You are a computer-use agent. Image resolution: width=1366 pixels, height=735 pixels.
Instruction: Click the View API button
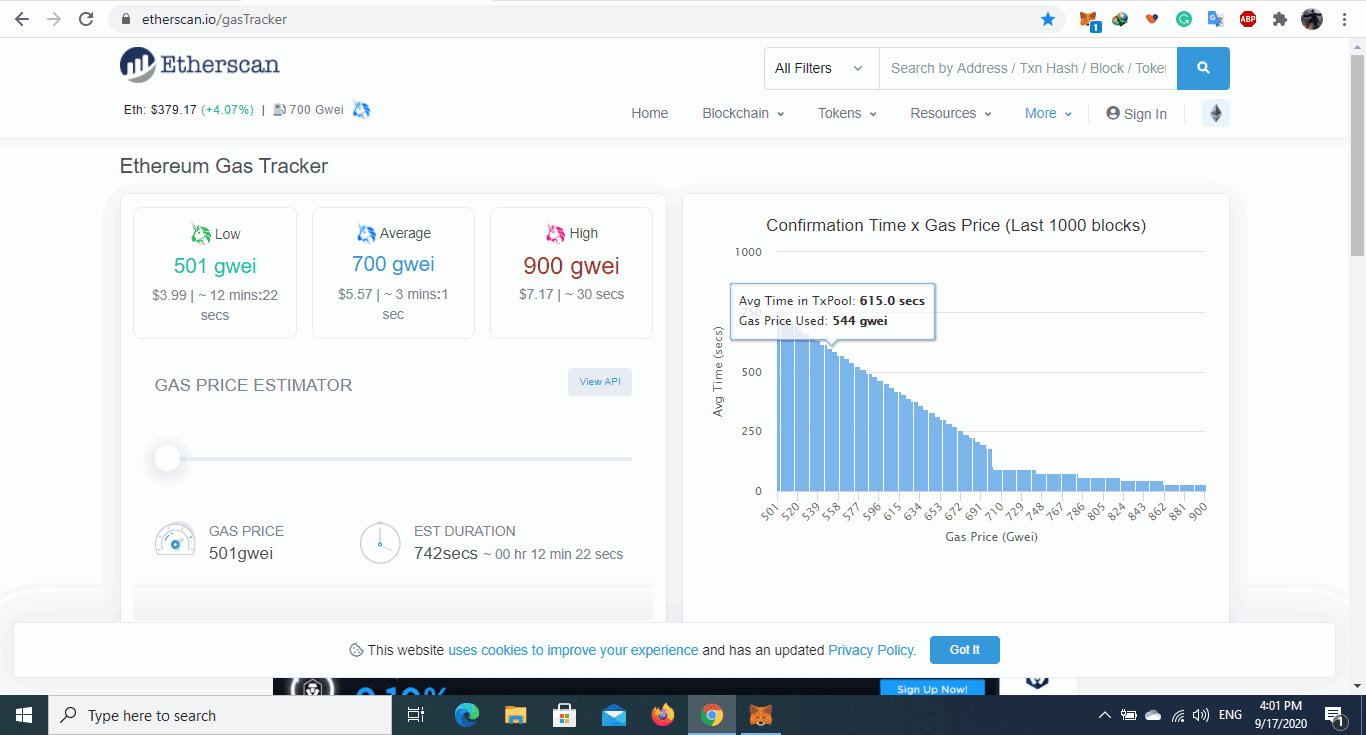(600, 382)
